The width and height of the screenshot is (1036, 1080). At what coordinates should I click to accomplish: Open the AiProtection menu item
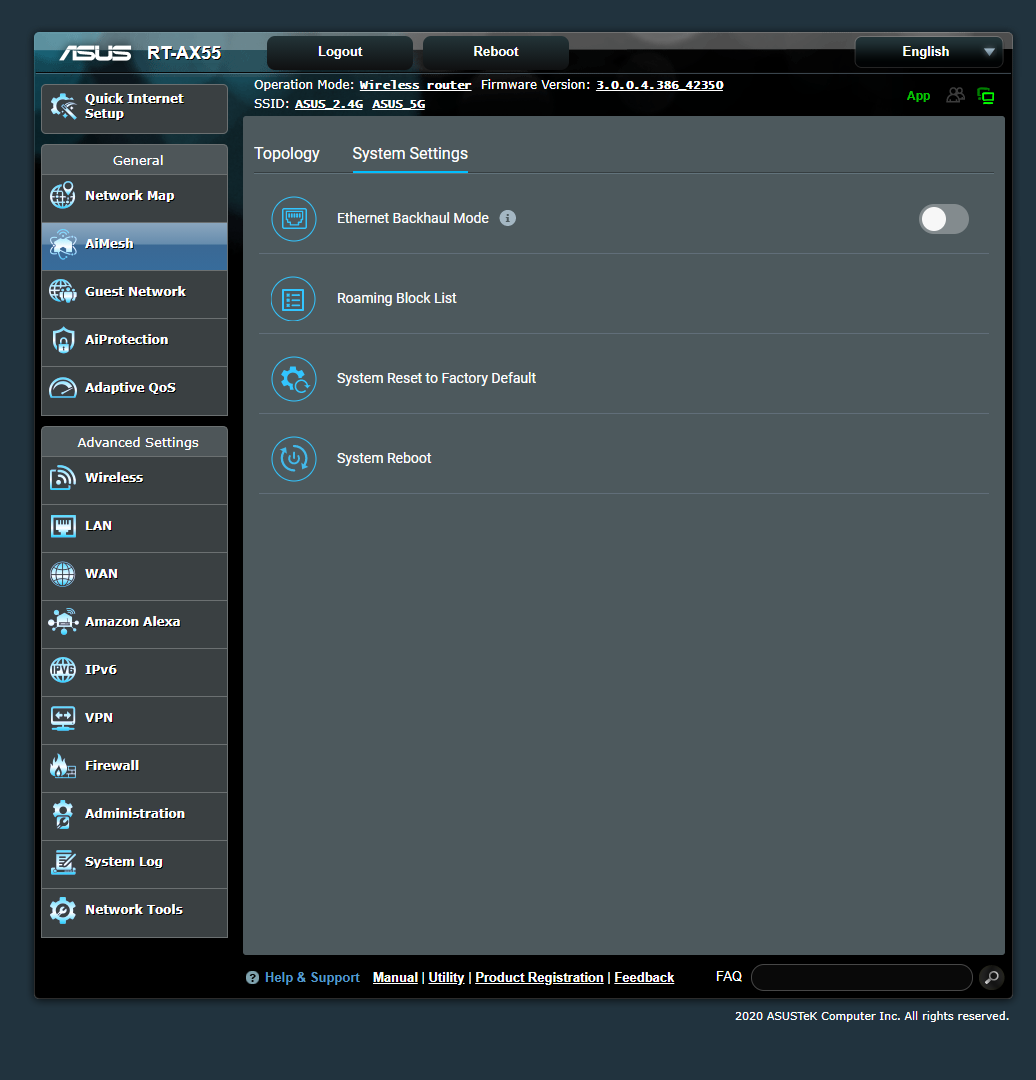(134, 342)
